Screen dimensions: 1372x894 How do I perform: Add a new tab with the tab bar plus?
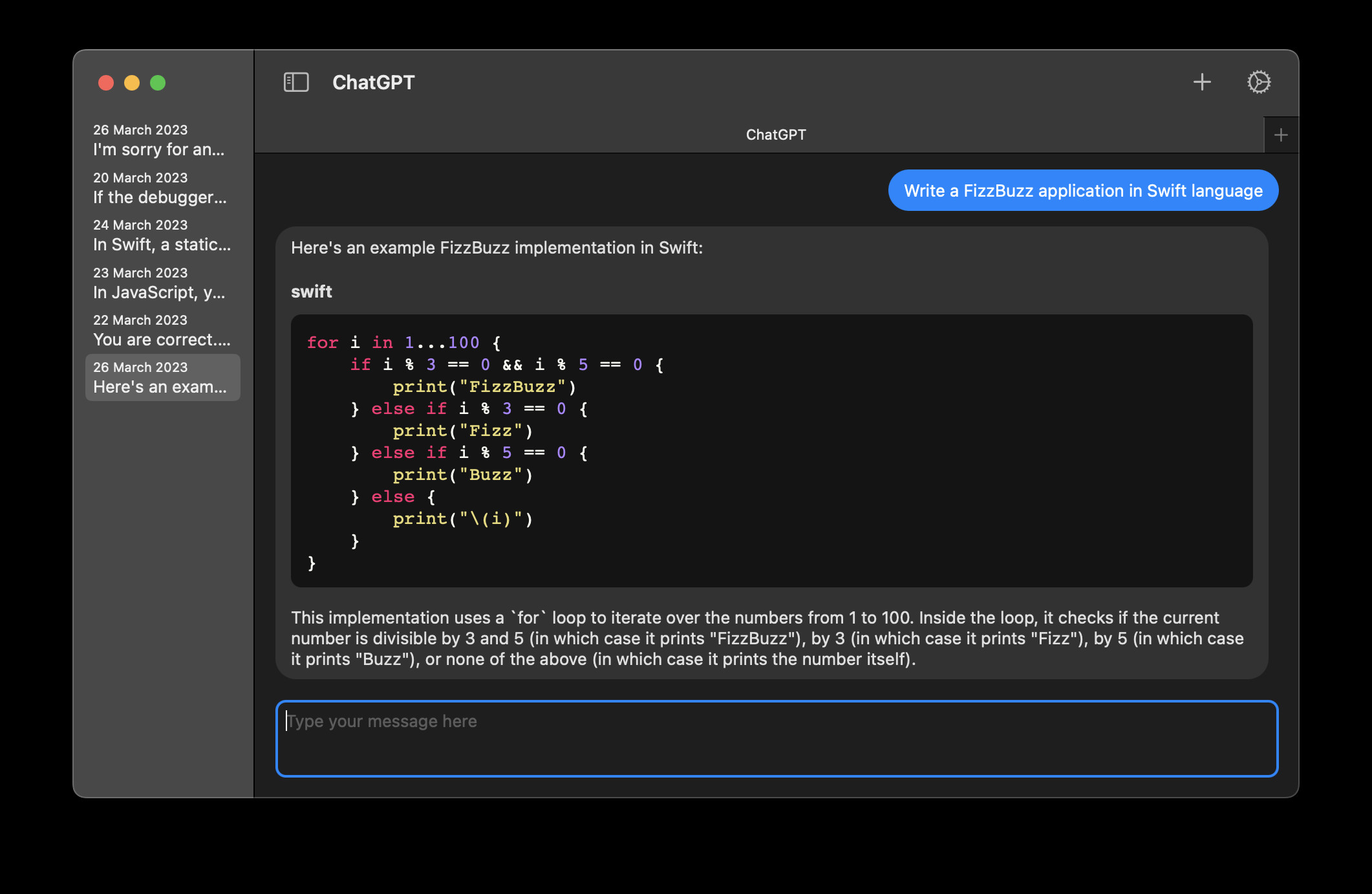1281,135
